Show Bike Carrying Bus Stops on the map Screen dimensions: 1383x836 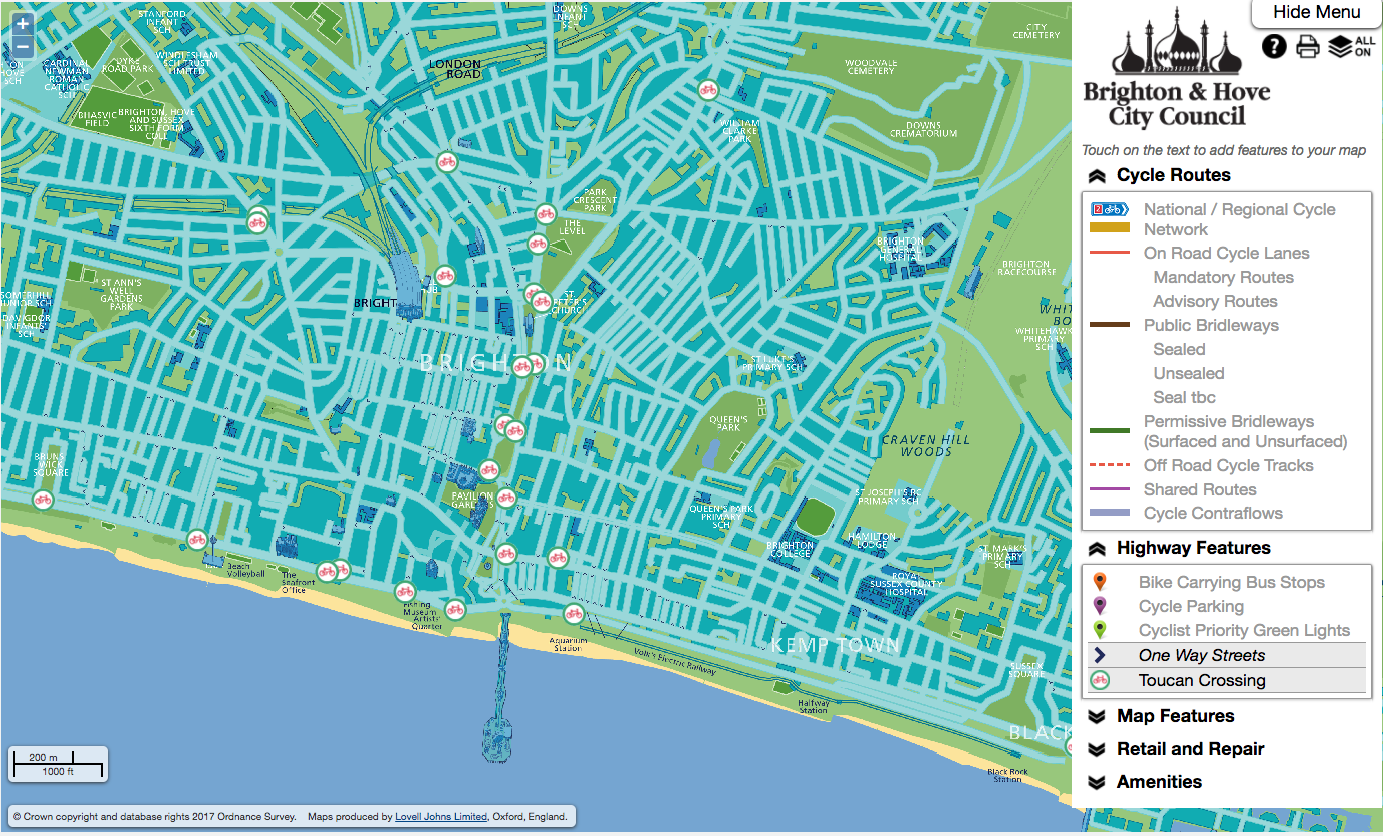[x=1230, y=582]
